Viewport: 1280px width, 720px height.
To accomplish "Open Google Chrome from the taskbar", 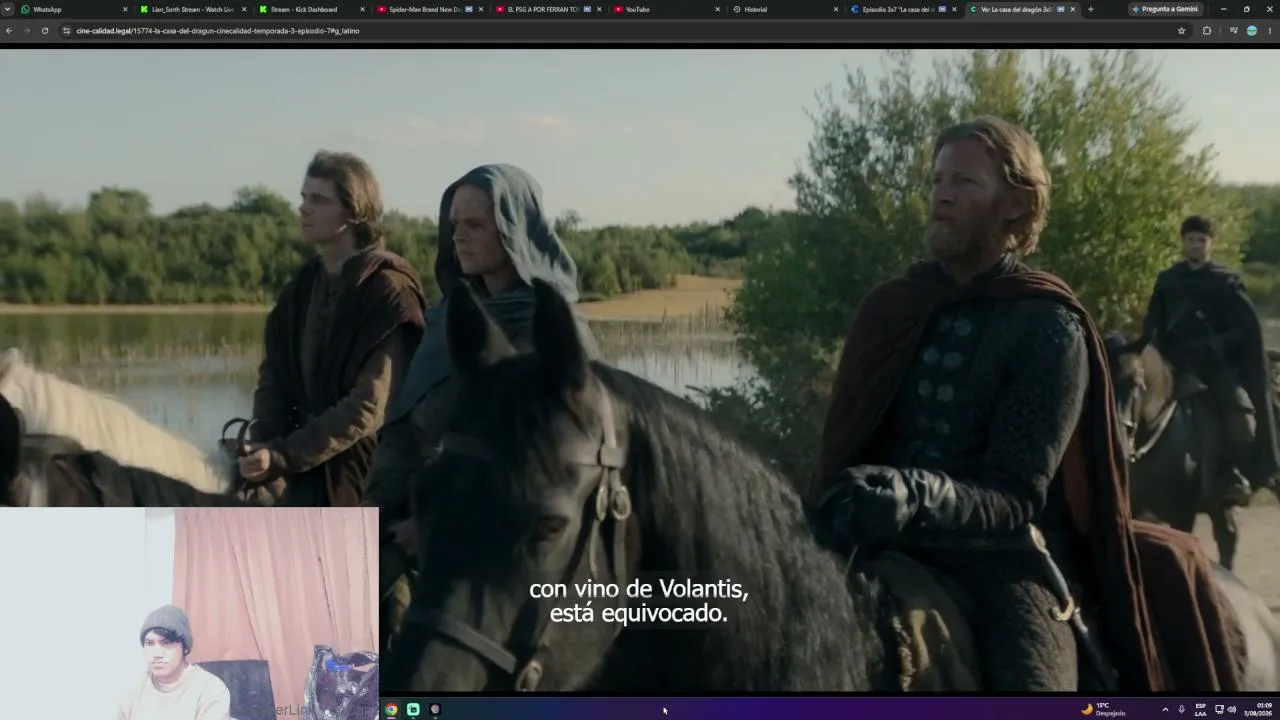I will point(391,710).
